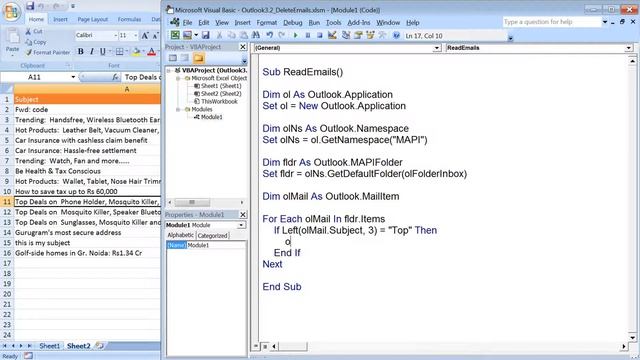Viewport: 640px width, 360px height.
Task: Open Name Box A11 dropdown arrow
Action: pos(73,77)
